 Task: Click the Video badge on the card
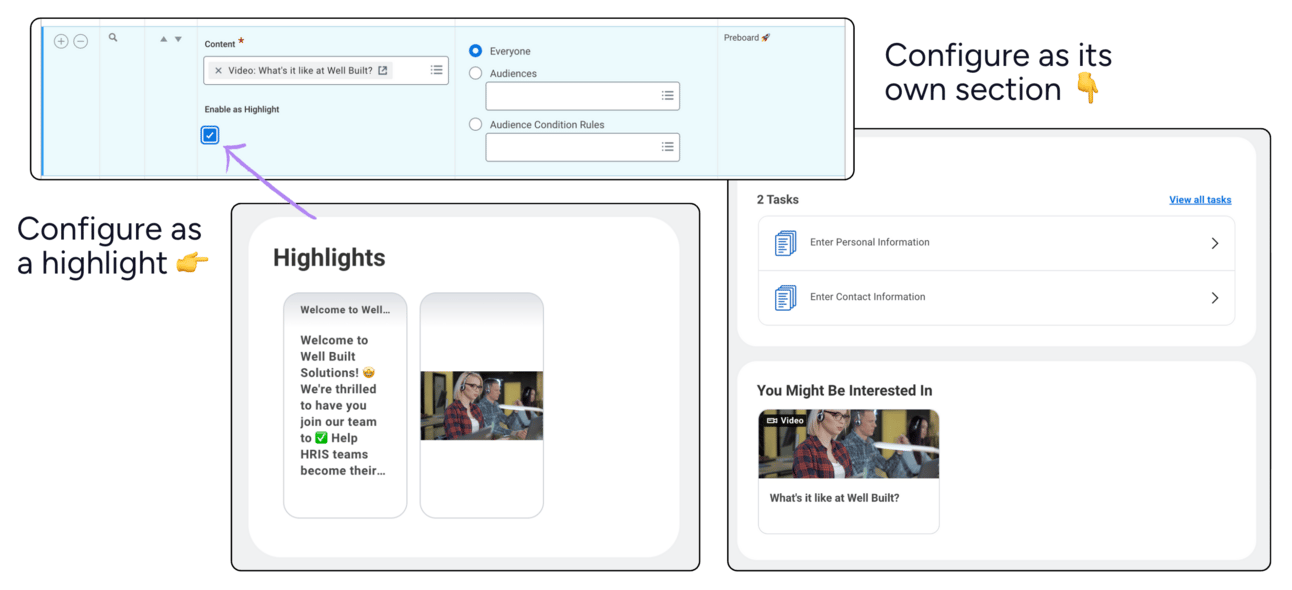[785, 421]
